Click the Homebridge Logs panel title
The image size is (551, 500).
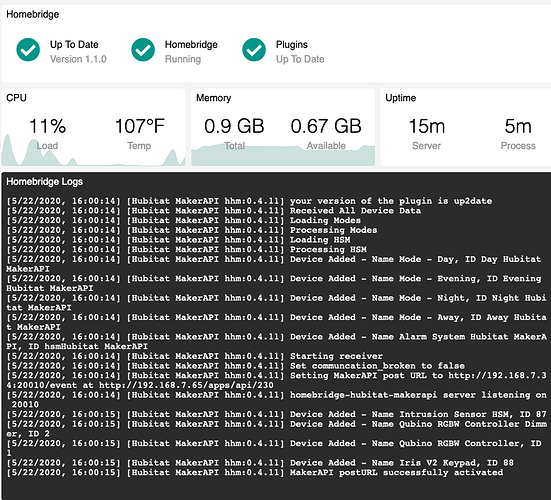(45, 182)
